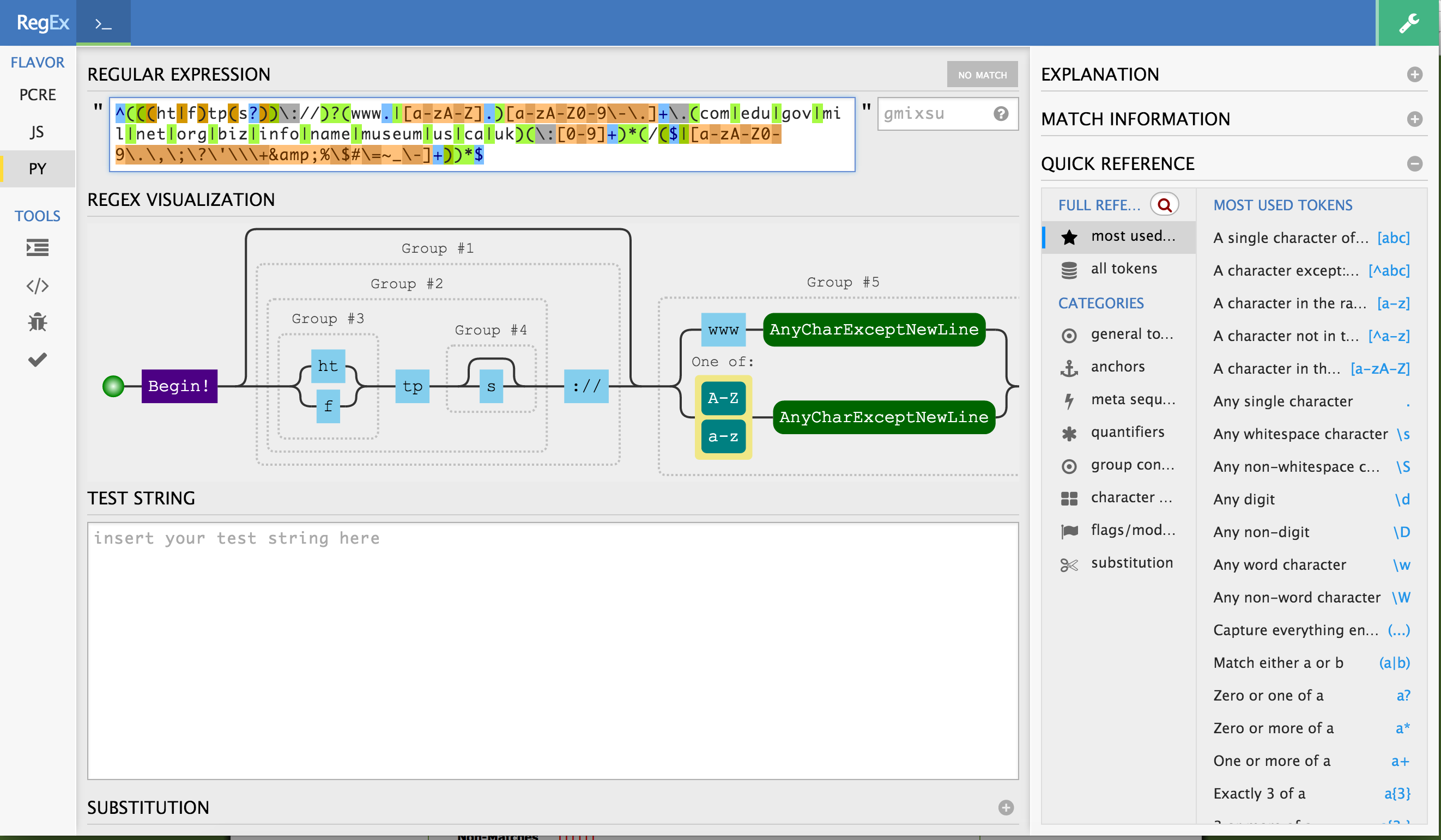Collapse the Quick Reference panel
The image size is (1441, 840).
click(1414, 164)
